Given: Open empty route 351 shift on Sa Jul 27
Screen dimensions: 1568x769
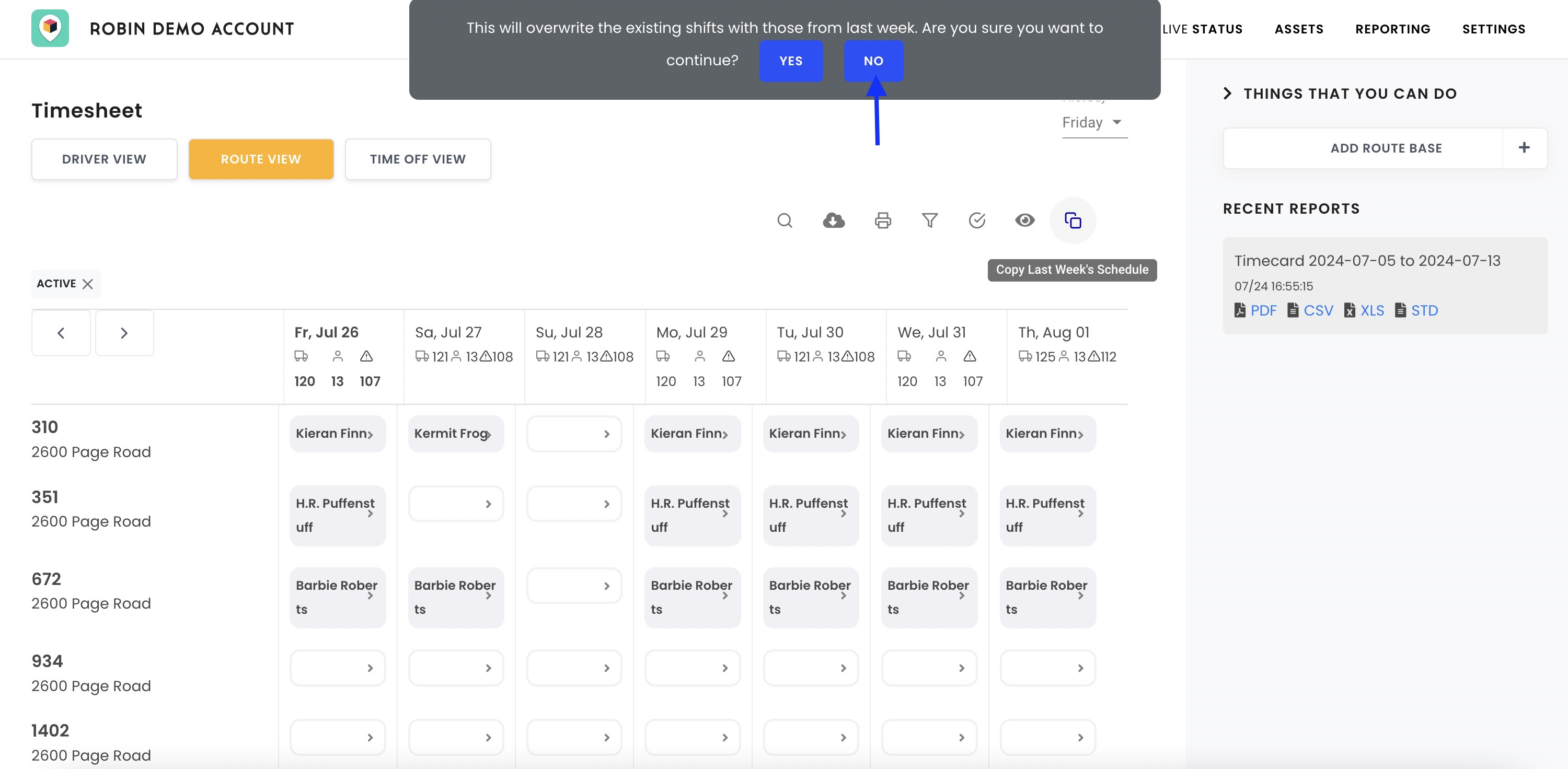Looking at the screenshot, I should tap(456, 504).
